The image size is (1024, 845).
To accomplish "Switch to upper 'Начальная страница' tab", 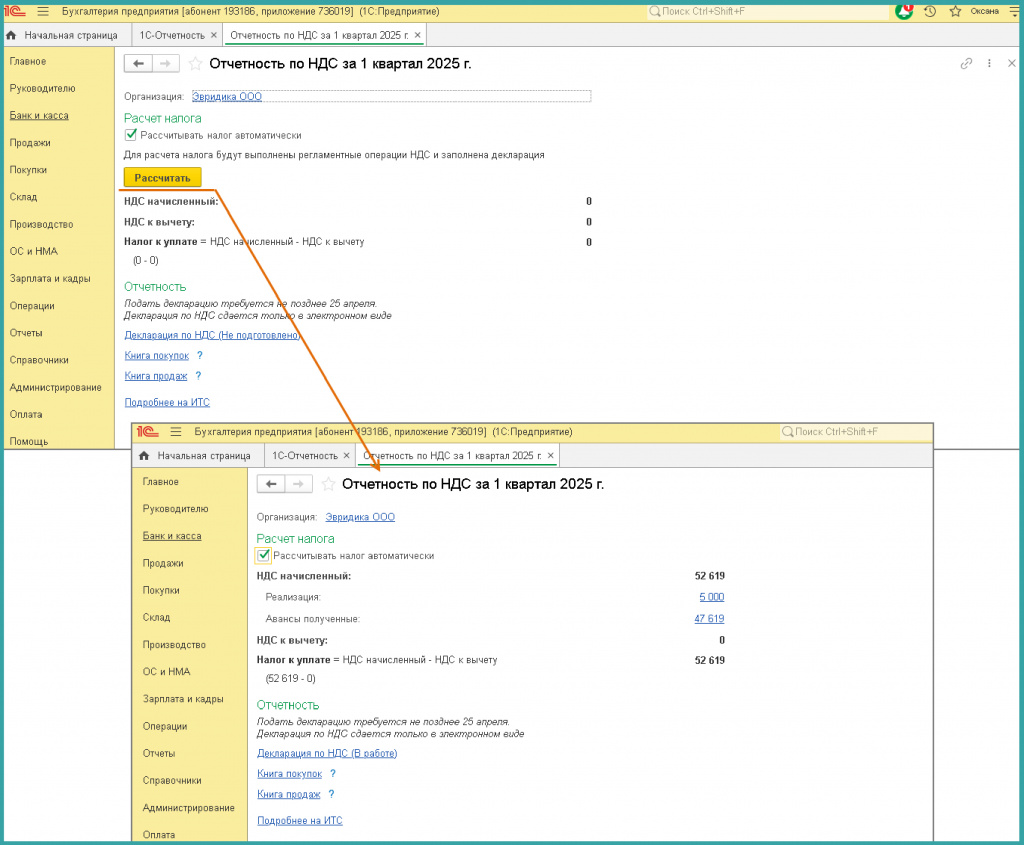I will tap(65, 35).
